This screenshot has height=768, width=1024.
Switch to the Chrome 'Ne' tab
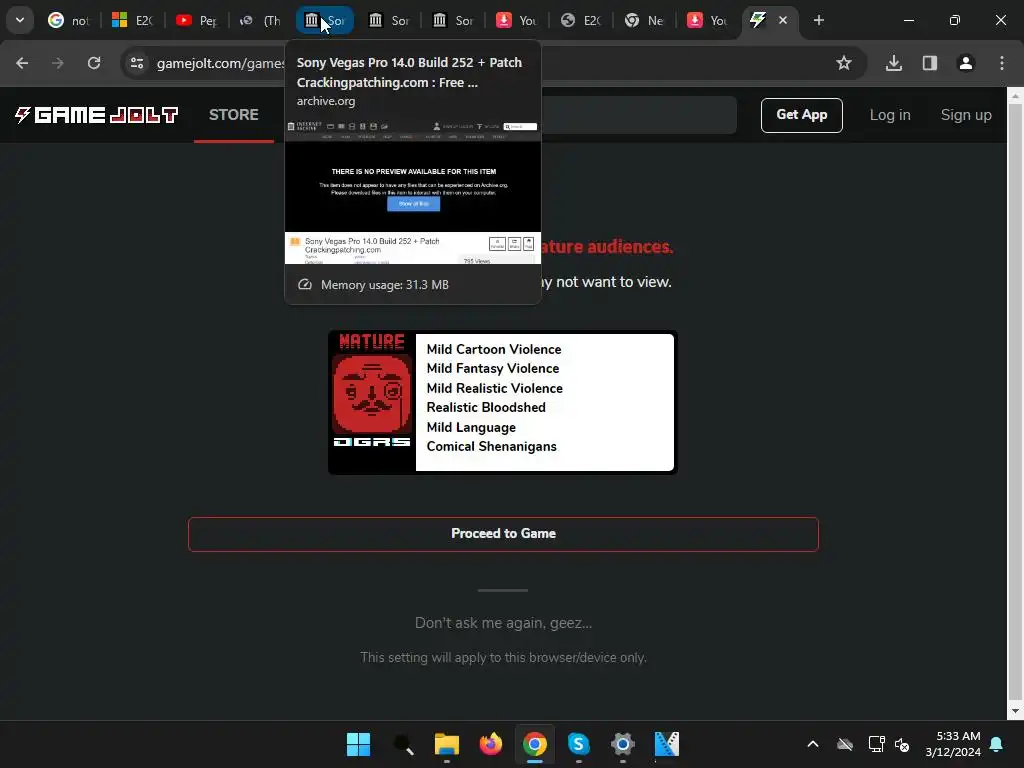(x=644, y=20)
